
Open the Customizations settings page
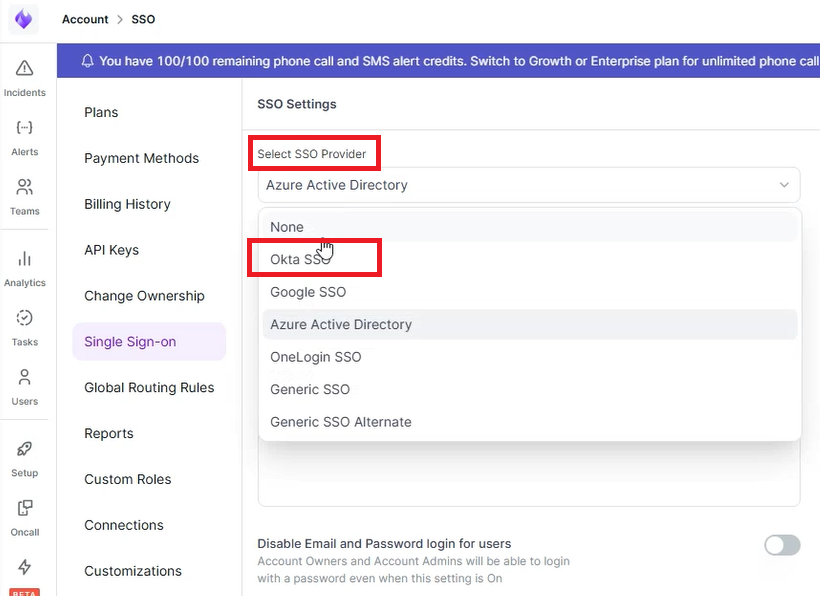tap(133, 571)
